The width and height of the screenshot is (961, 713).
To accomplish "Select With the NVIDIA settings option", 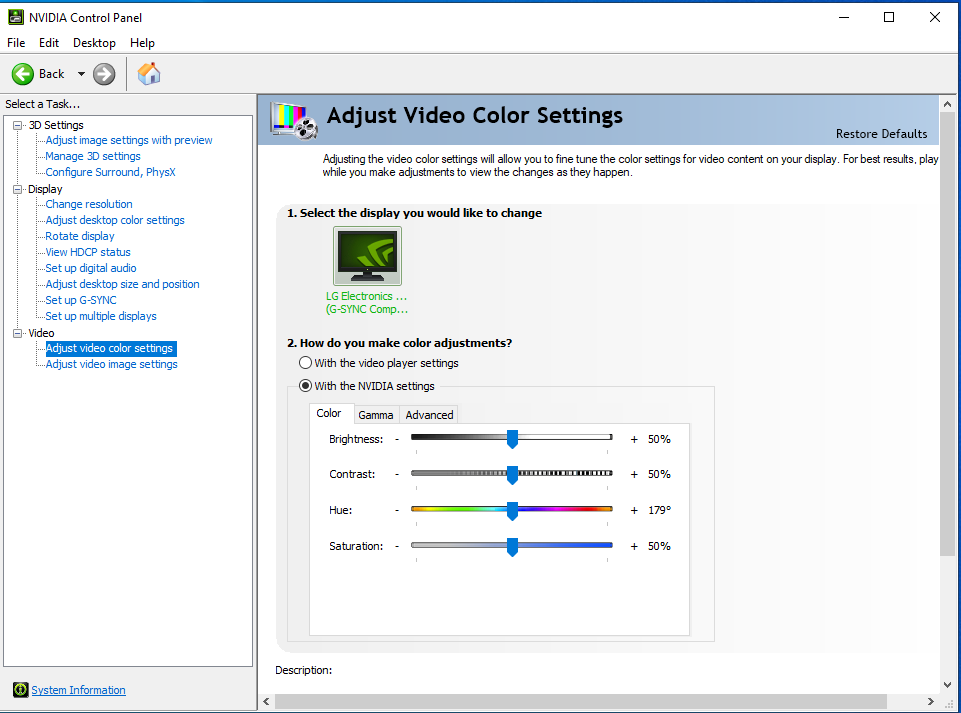I will click(x=306, y=386).
